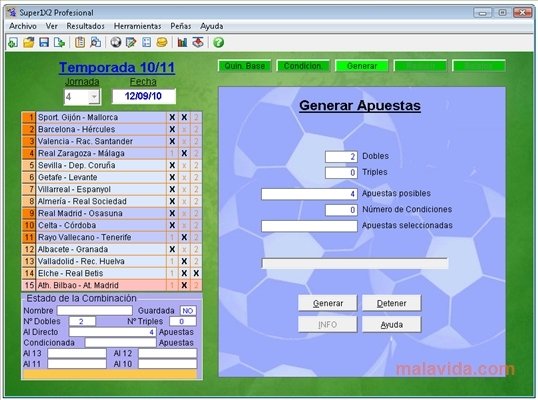Click the clipboard toolbar icon
Screen dimensions: 538x400
(80, 43)
